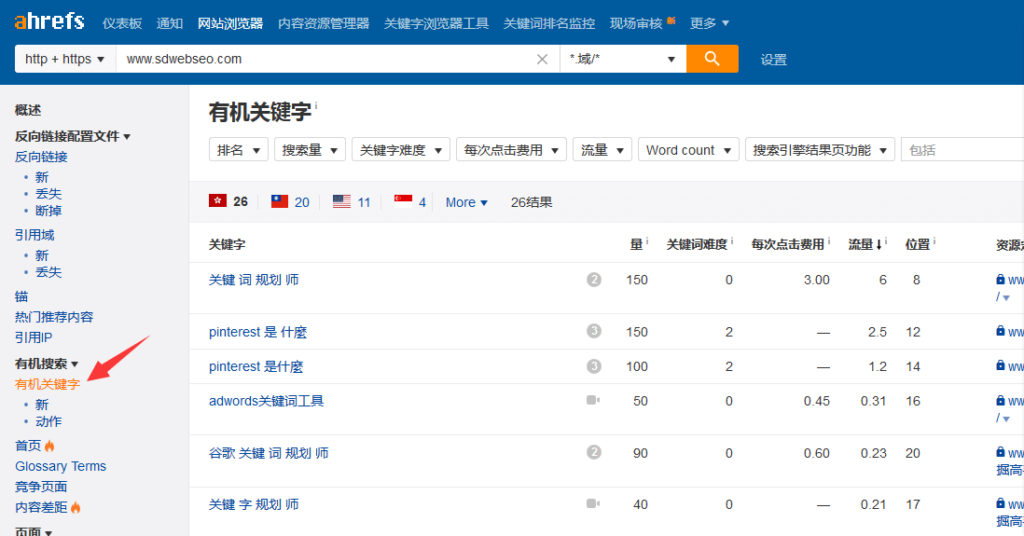The width and height of the screenshot is (1024, 536).
Task: Open 关键词排名监控 in top navigation
Action: pyautogui.click(x=549, y=23)
